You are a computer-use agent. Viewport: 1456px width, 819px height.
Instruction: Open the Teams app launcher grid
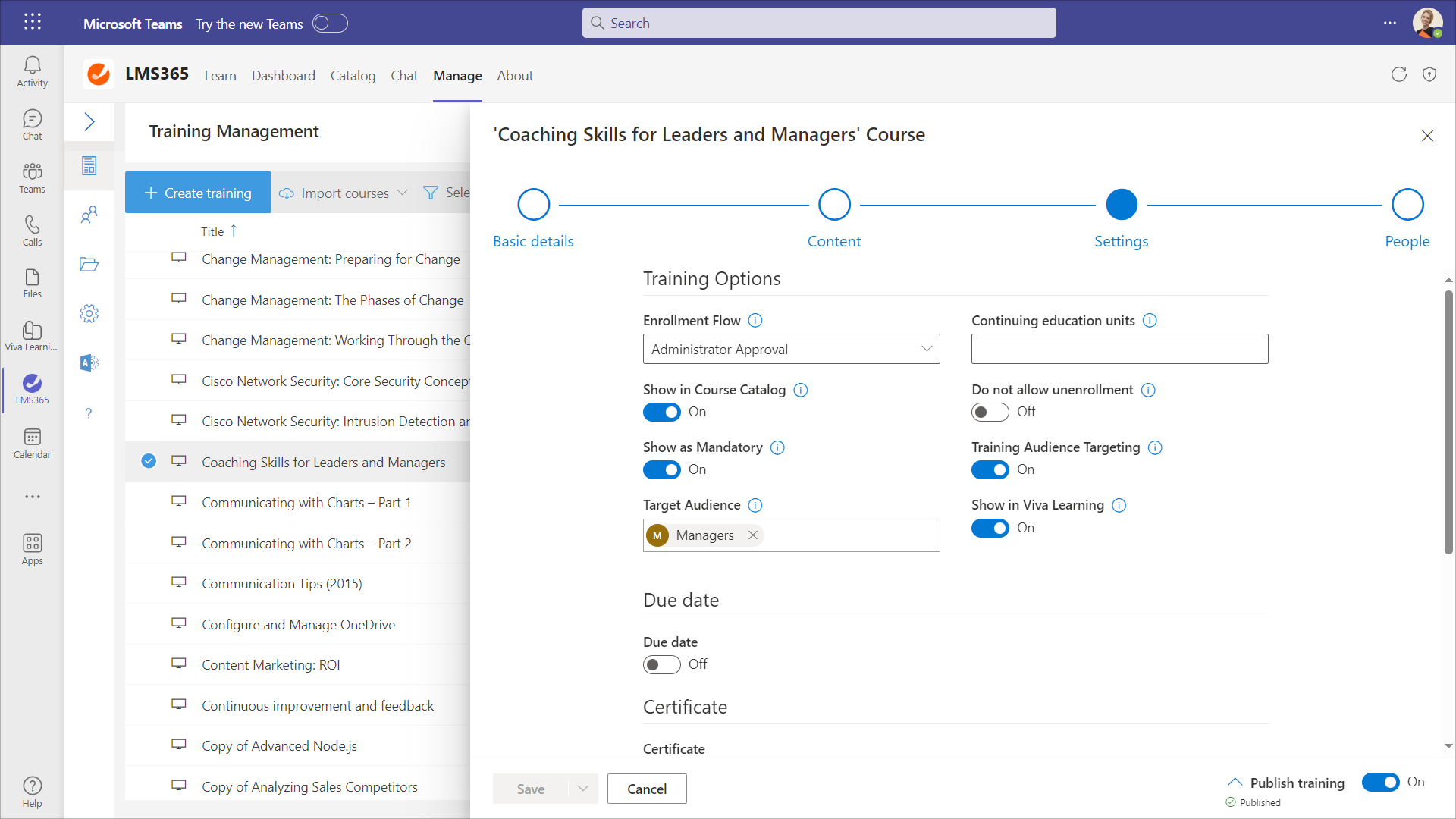tap(32, 22)
